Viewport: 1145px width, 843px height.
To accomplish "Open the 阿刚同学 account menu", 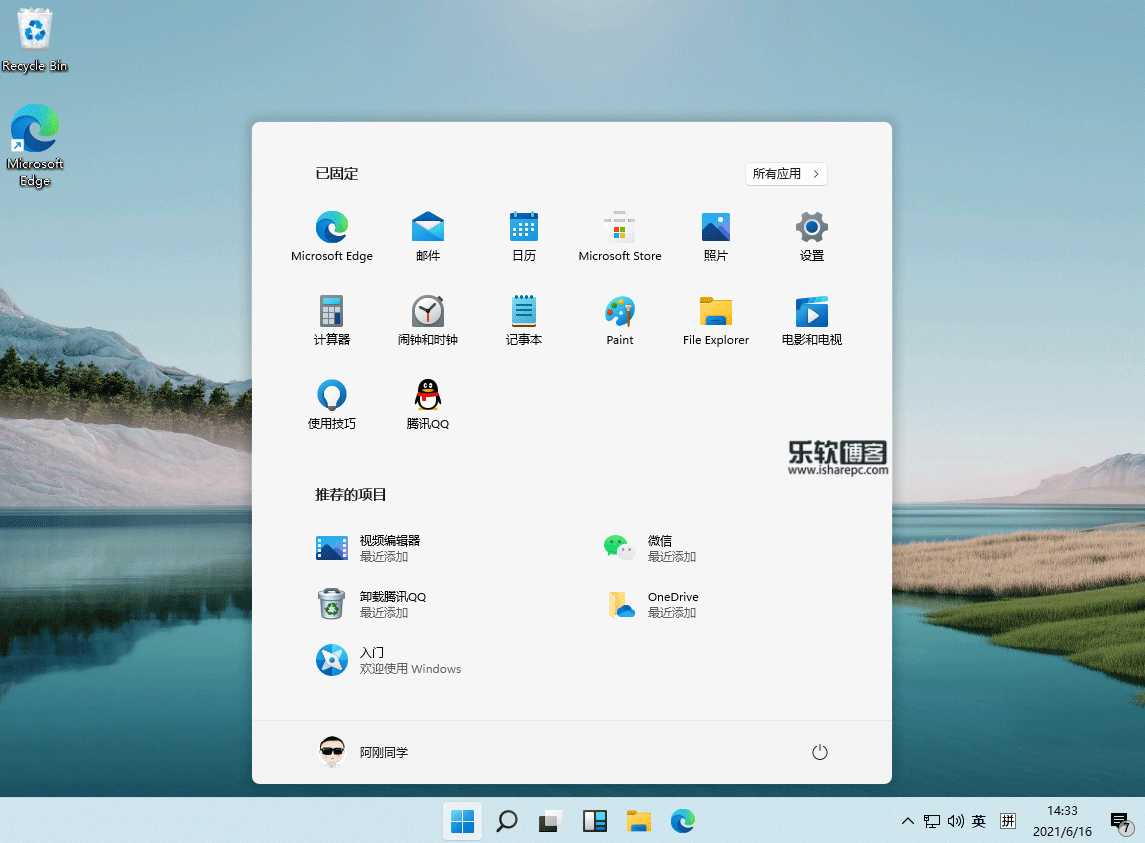I will tap(363, 752).
